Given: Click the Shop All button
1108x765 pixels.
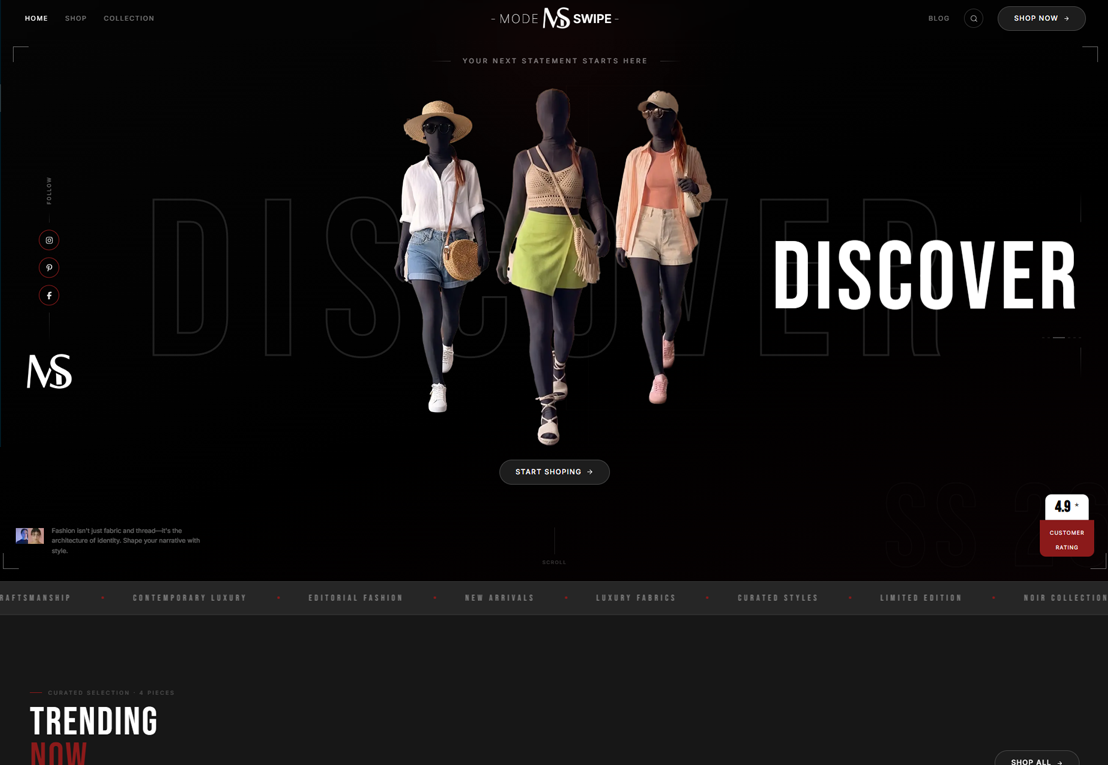Looking at the screenshot, I should point(1036,758).
